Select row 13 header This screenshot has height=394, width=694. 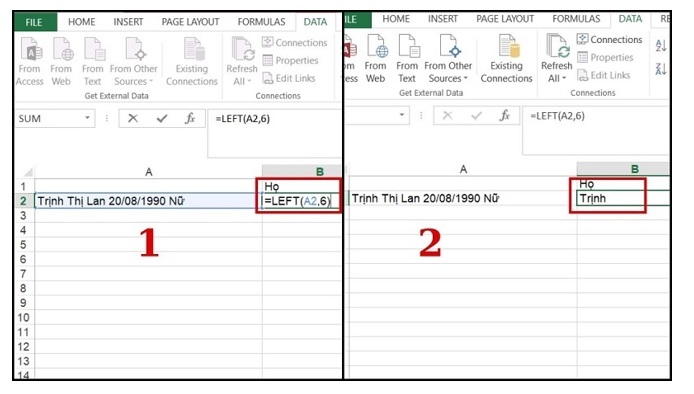24,361
